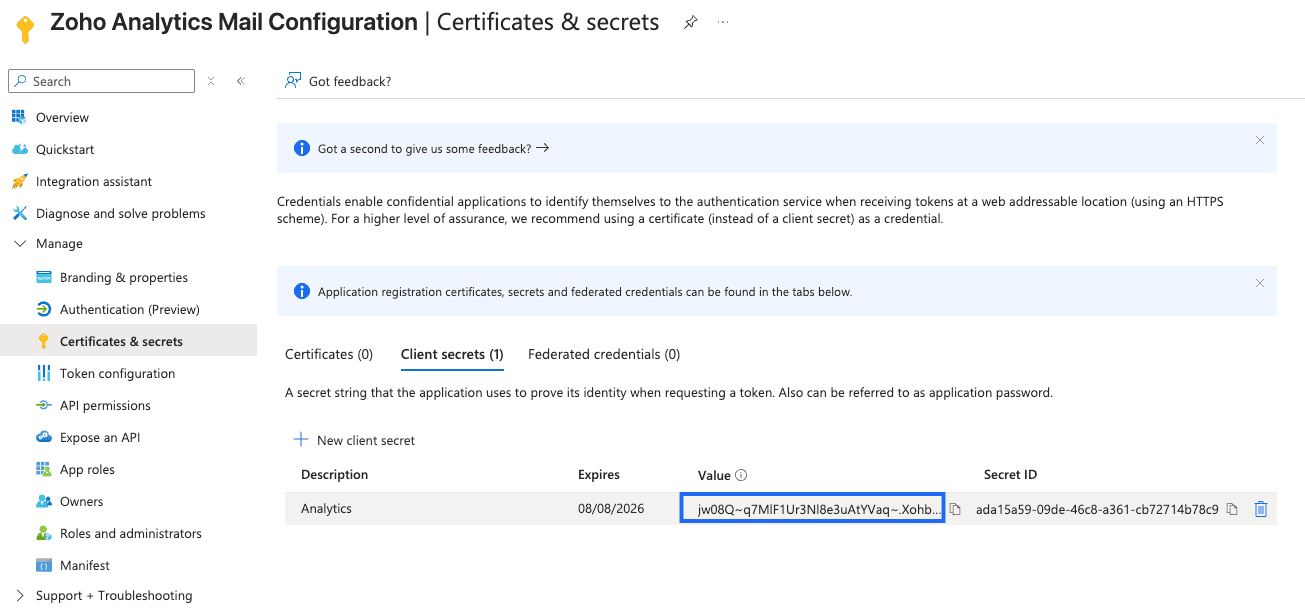
Task: Close the application registration info banner
Action: coord(1260,283)
